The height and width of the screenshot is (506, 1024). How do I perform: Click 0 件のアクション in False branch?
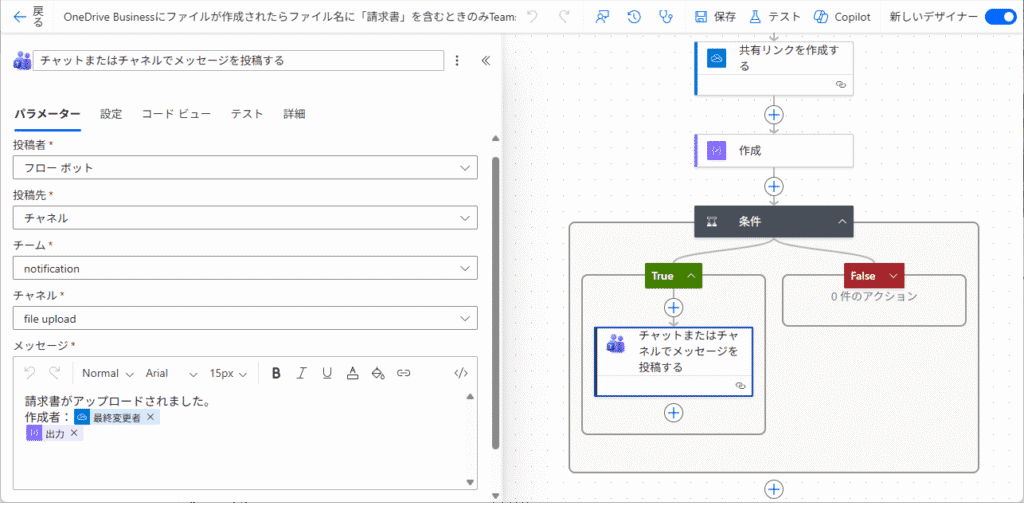tap(874, 296)
